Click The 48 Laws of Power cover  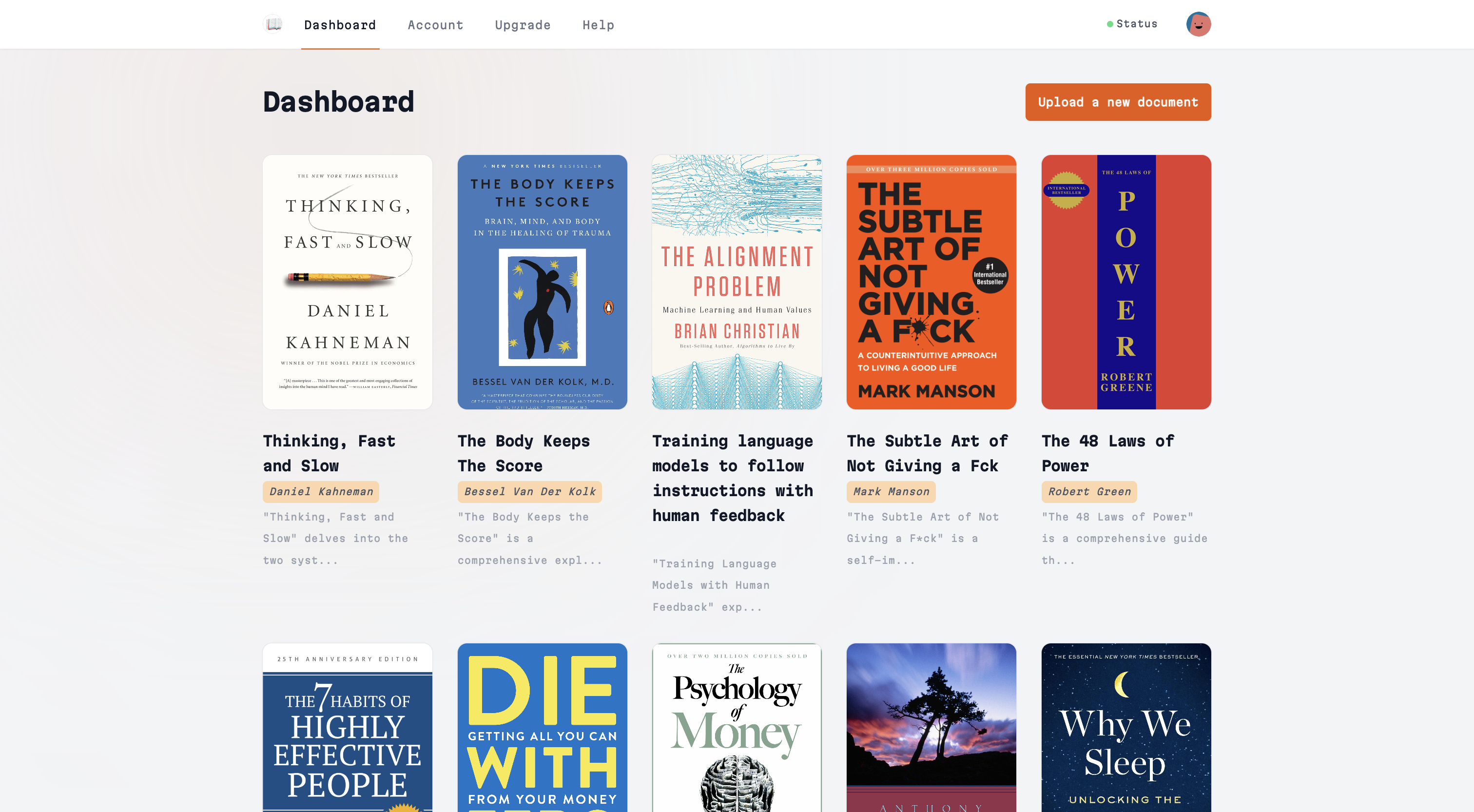click(1125, 282)
